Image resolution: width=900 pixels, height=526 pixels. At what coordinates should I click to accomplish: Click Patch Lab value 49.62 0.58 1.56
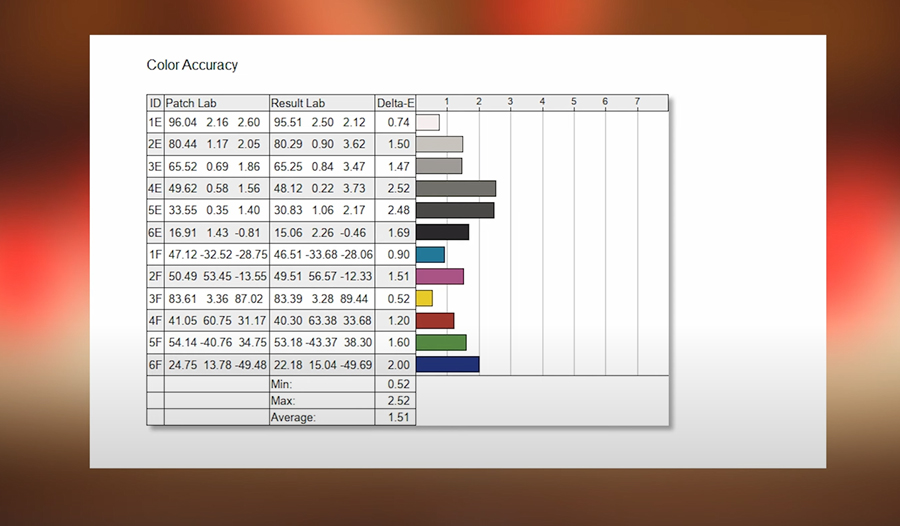[x=214, y=188]
